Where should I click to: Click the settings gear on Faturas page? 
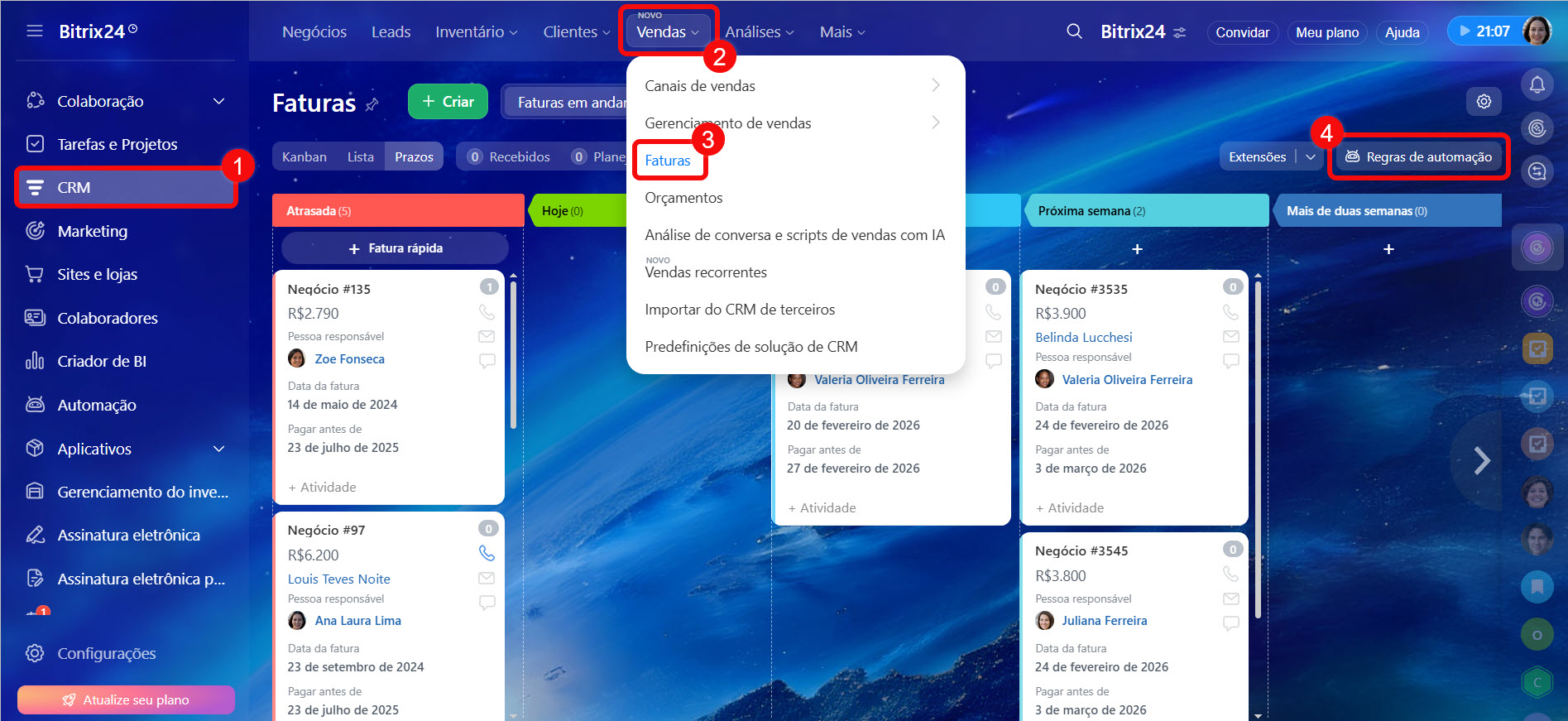click(1484, 101)
